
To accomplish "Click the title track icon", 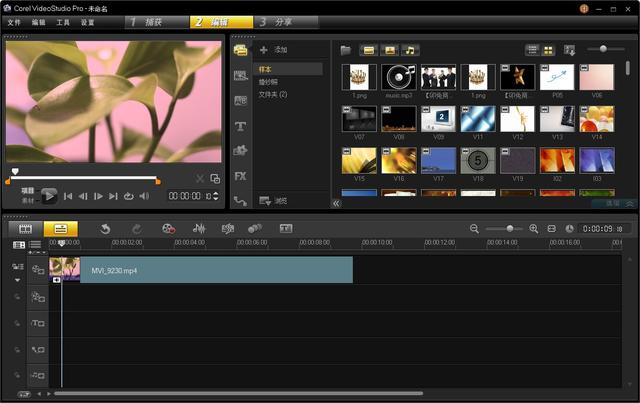I will tap(38, 323).
